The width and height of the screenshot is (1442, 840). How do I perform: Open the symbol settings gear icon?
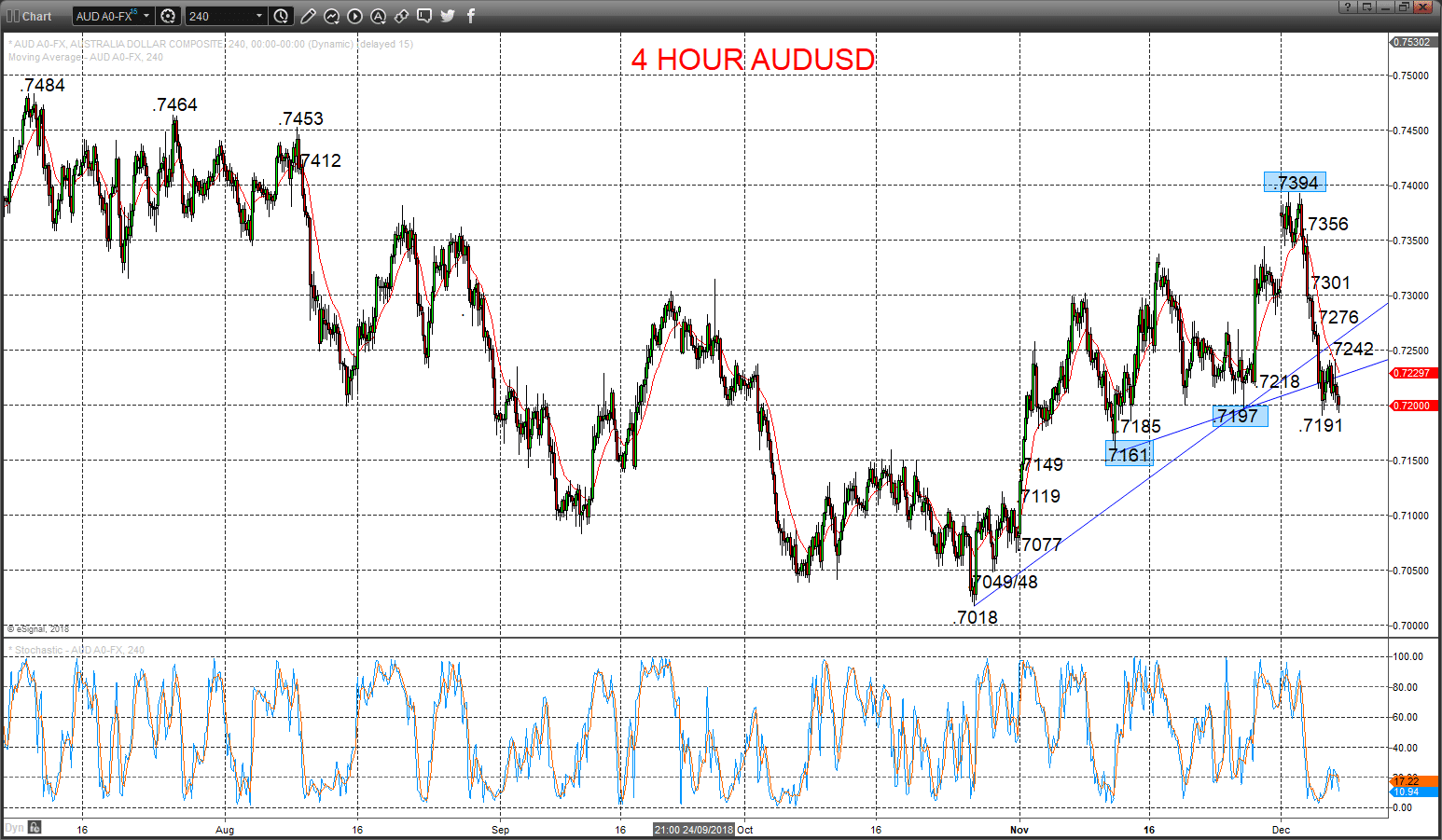click(x=168, y=16)
